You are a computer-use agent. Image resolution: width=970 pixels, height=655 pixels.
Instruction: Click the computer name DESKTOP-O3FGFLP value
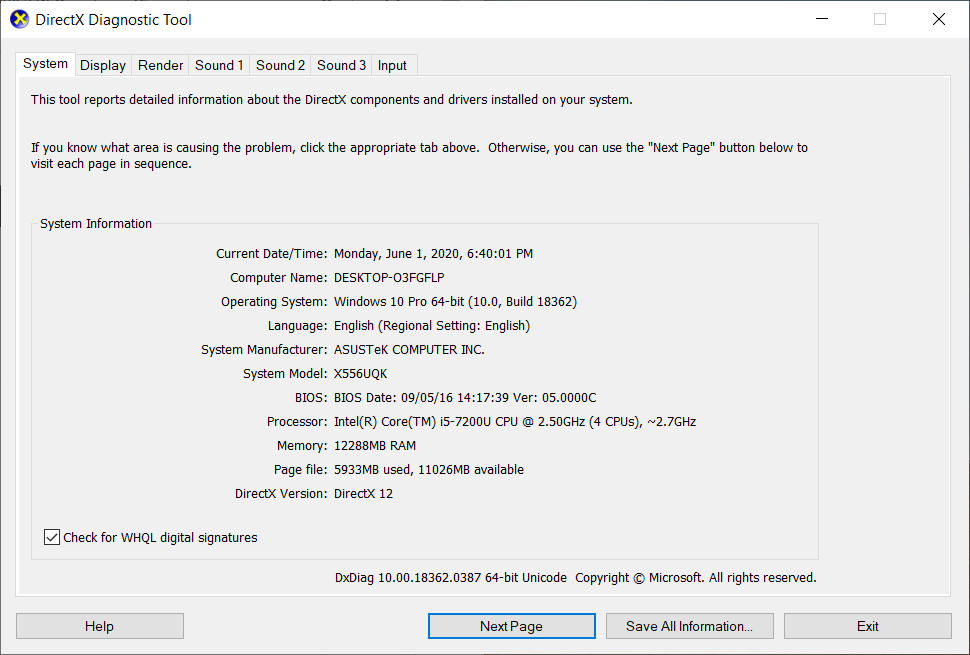(x=389, y=277)
